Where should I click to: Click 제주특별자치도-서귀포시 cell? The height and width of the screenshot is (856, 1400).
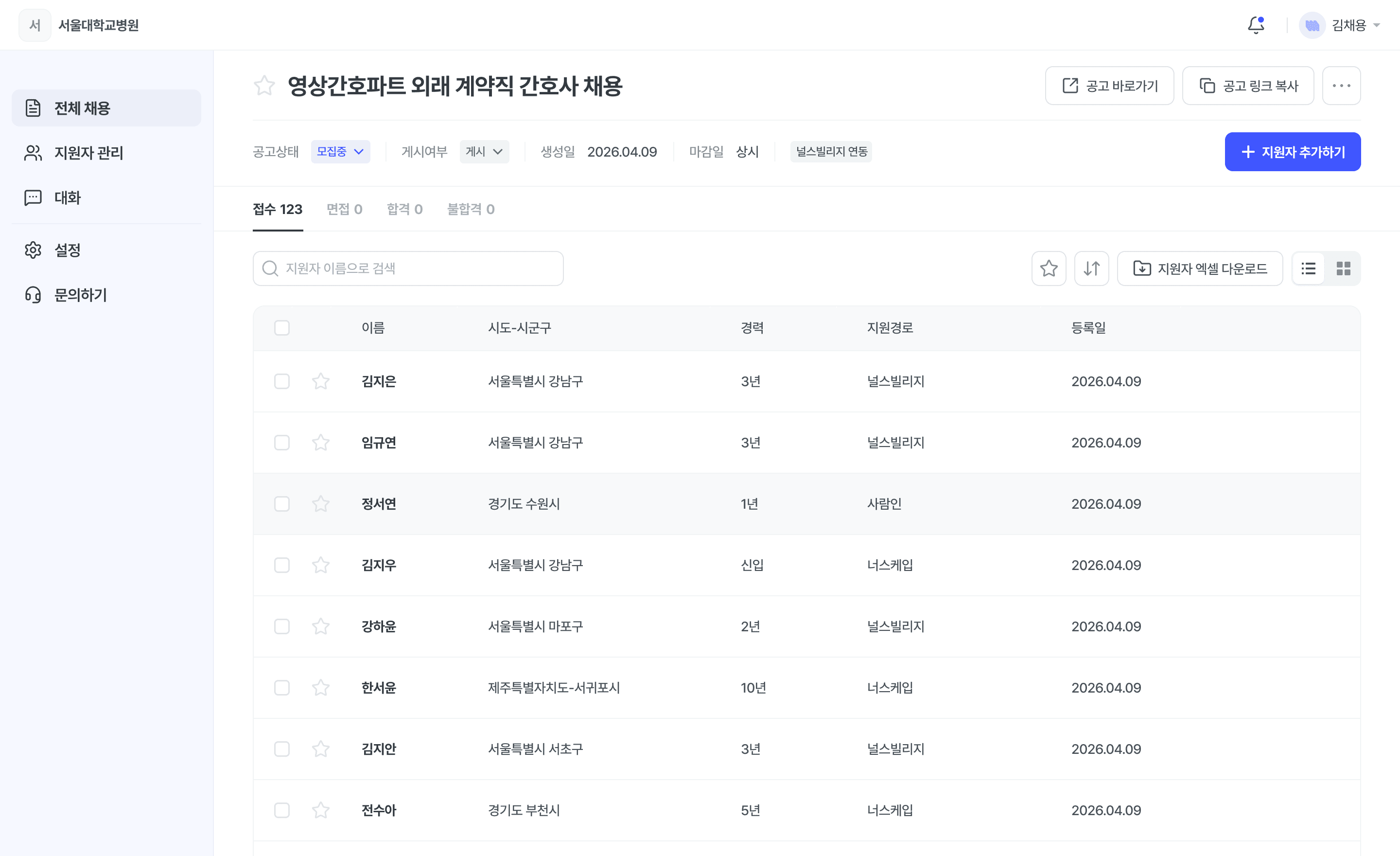(554, 688)
